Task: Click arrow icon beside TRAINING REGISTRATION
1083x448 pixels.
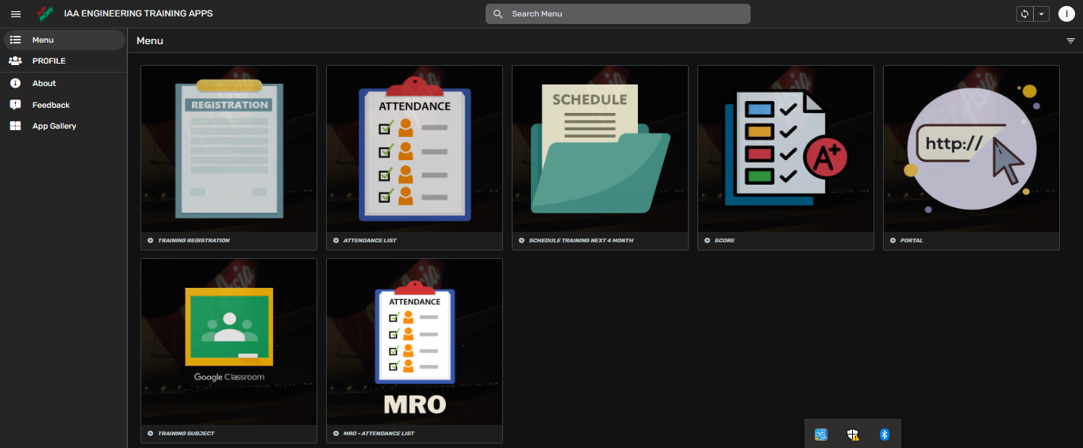Action: (150, 241)
